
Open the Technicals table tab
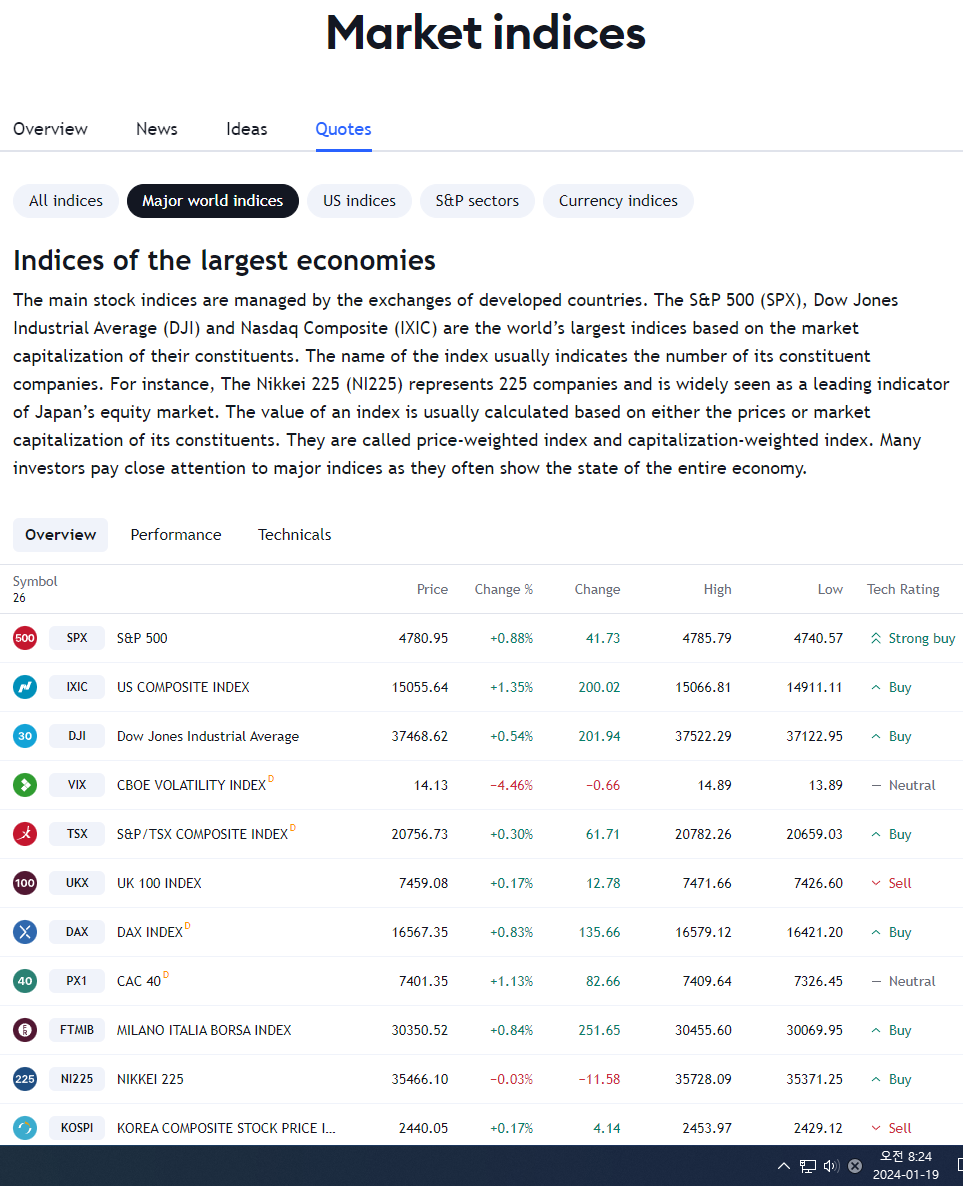[x=294, y=535]
